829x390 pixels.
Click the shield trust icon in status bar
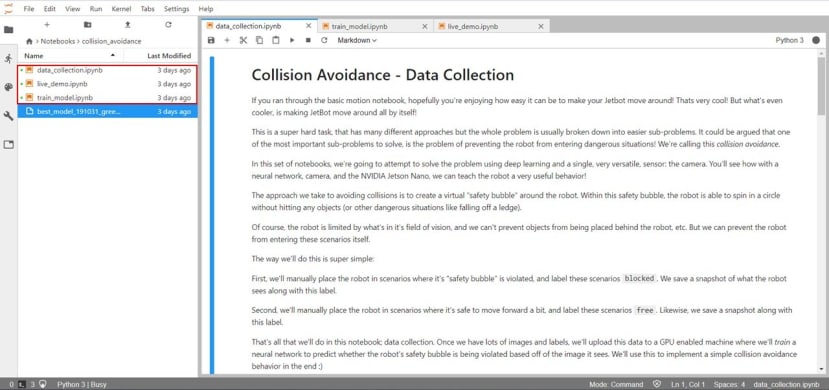[x=657, y=384]
